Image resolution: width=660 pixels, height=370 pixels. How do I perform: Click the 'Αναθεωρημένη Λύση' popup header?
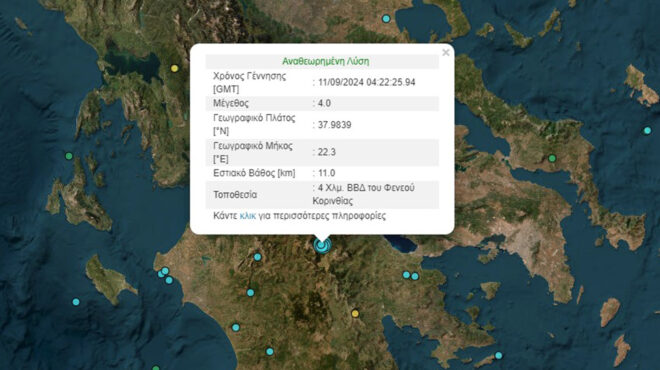point(325,61)
